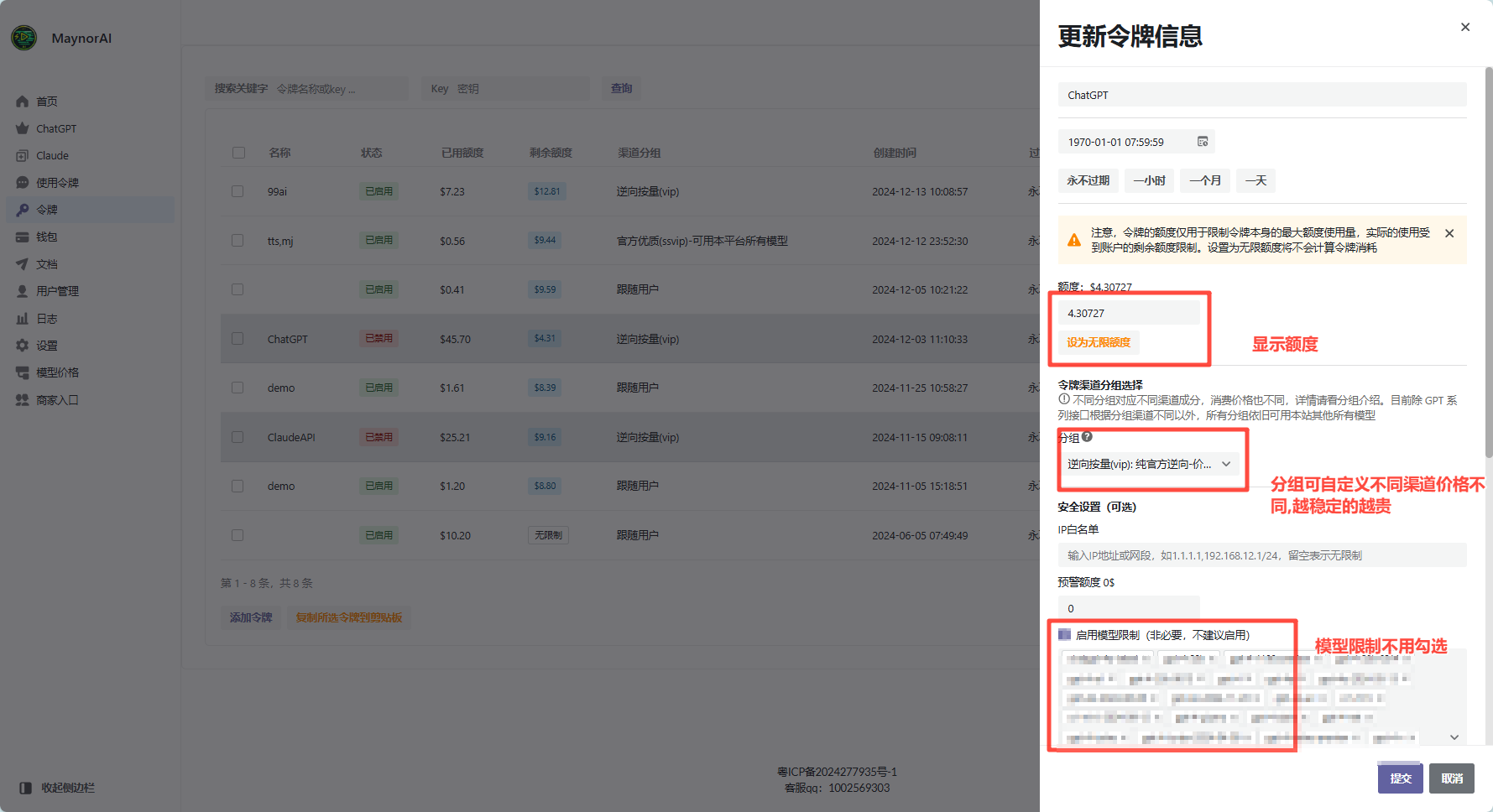Click the 预警额度 input field showing 0
The height and width of the screenshot is (812, 1493).
point(1129,608)
